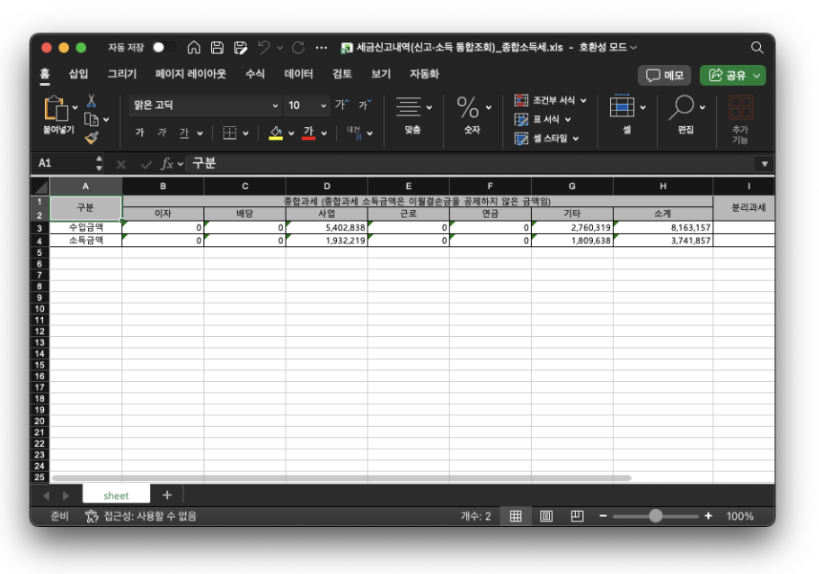
Task: Click the green 공유 share button
Action: [732, 75]
